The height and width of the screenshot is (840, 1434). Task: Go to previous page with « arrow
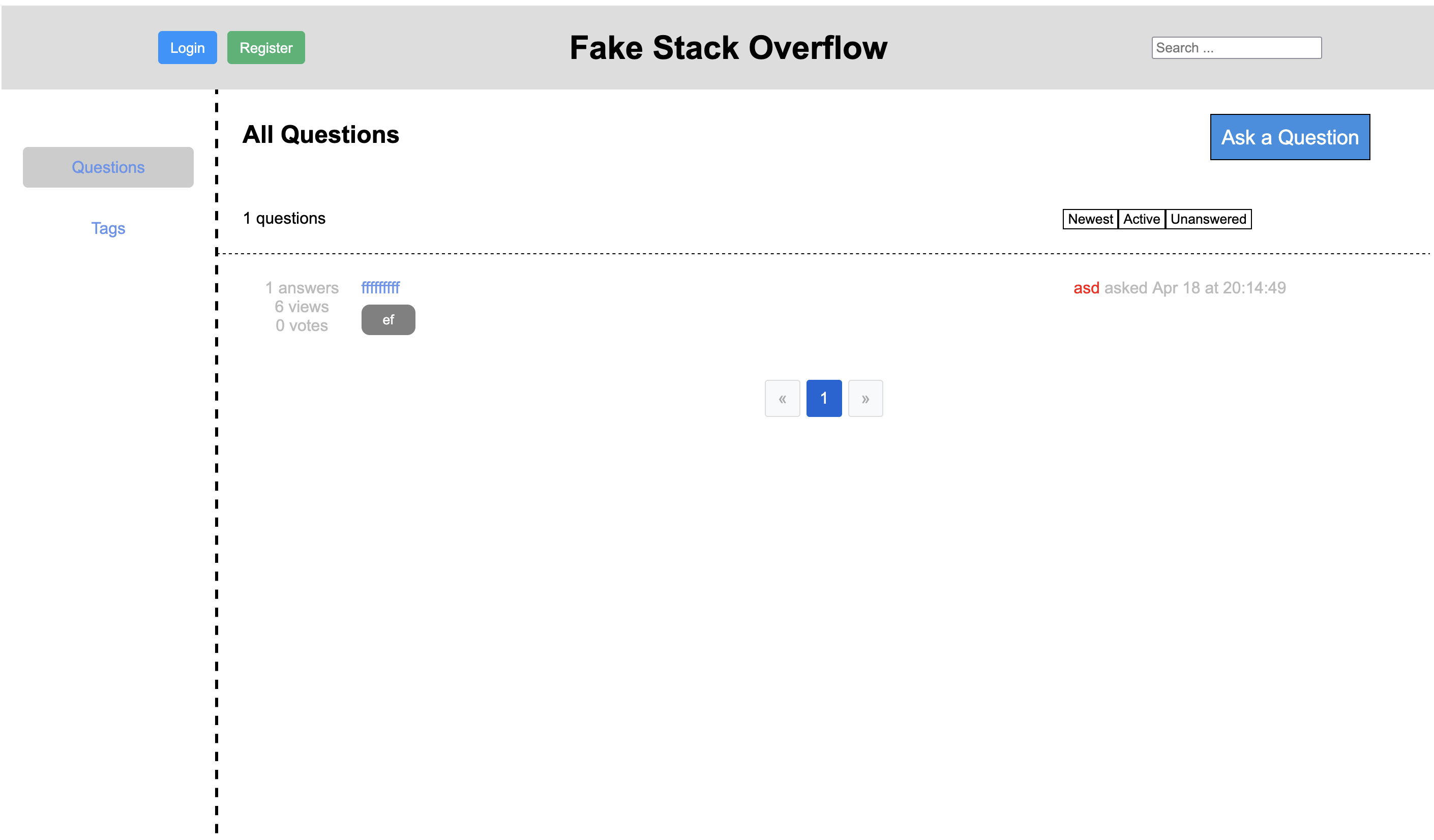(x=782, y=398)
